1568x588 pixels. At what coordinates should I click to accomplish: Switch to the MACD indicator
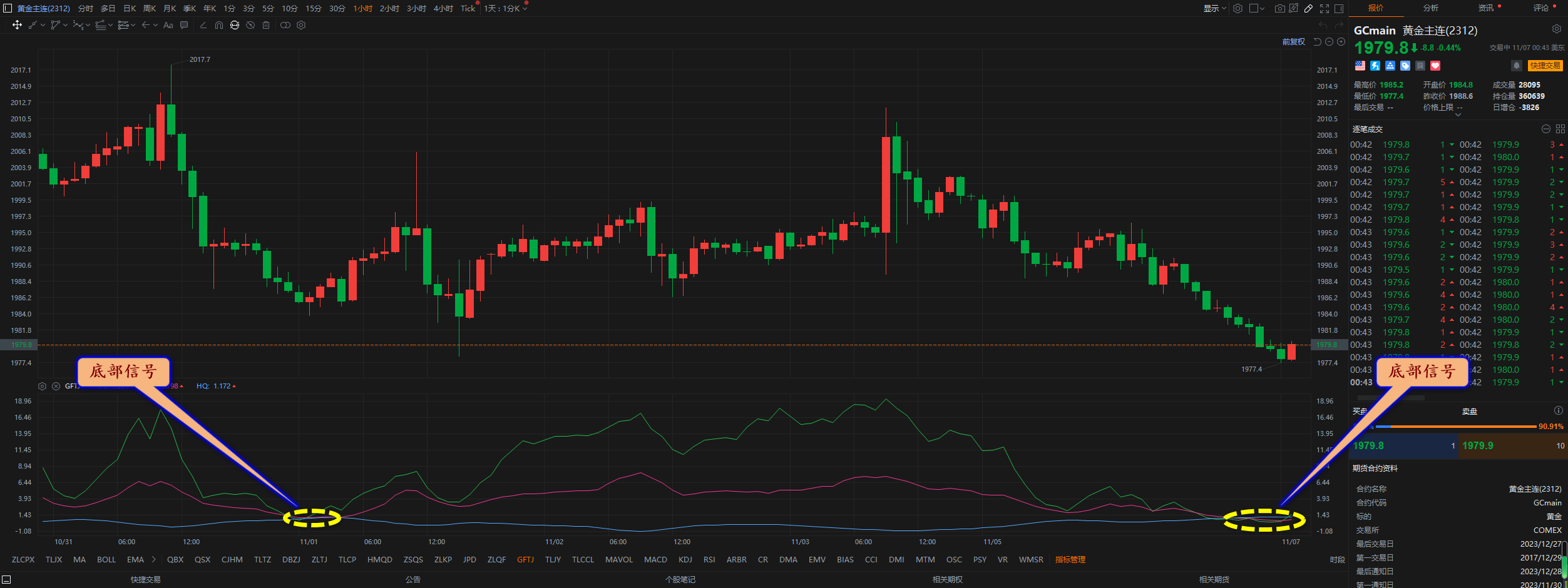coord(655,559)
